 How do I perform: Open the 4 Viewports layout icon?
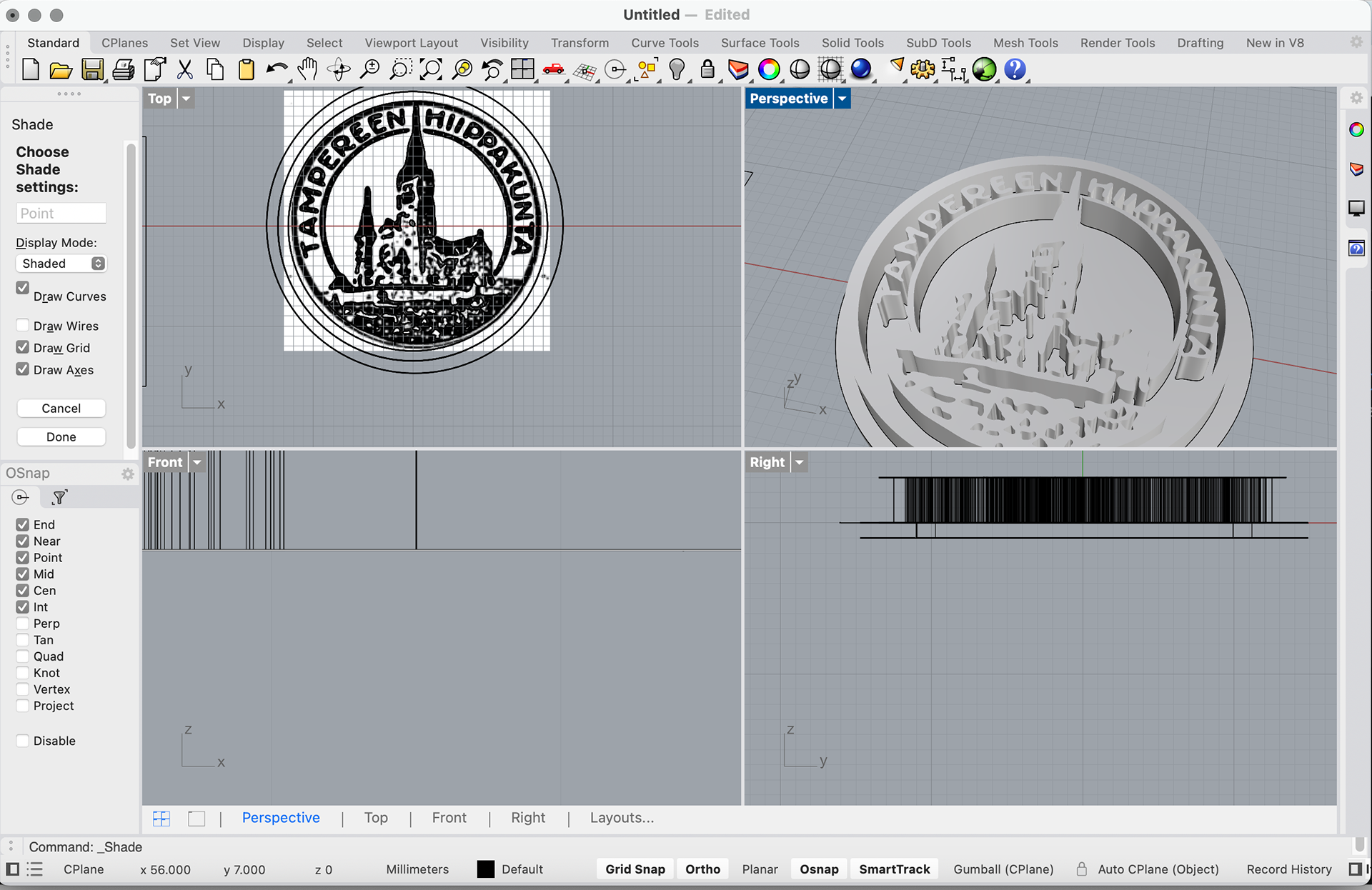(x=522, y=69)
